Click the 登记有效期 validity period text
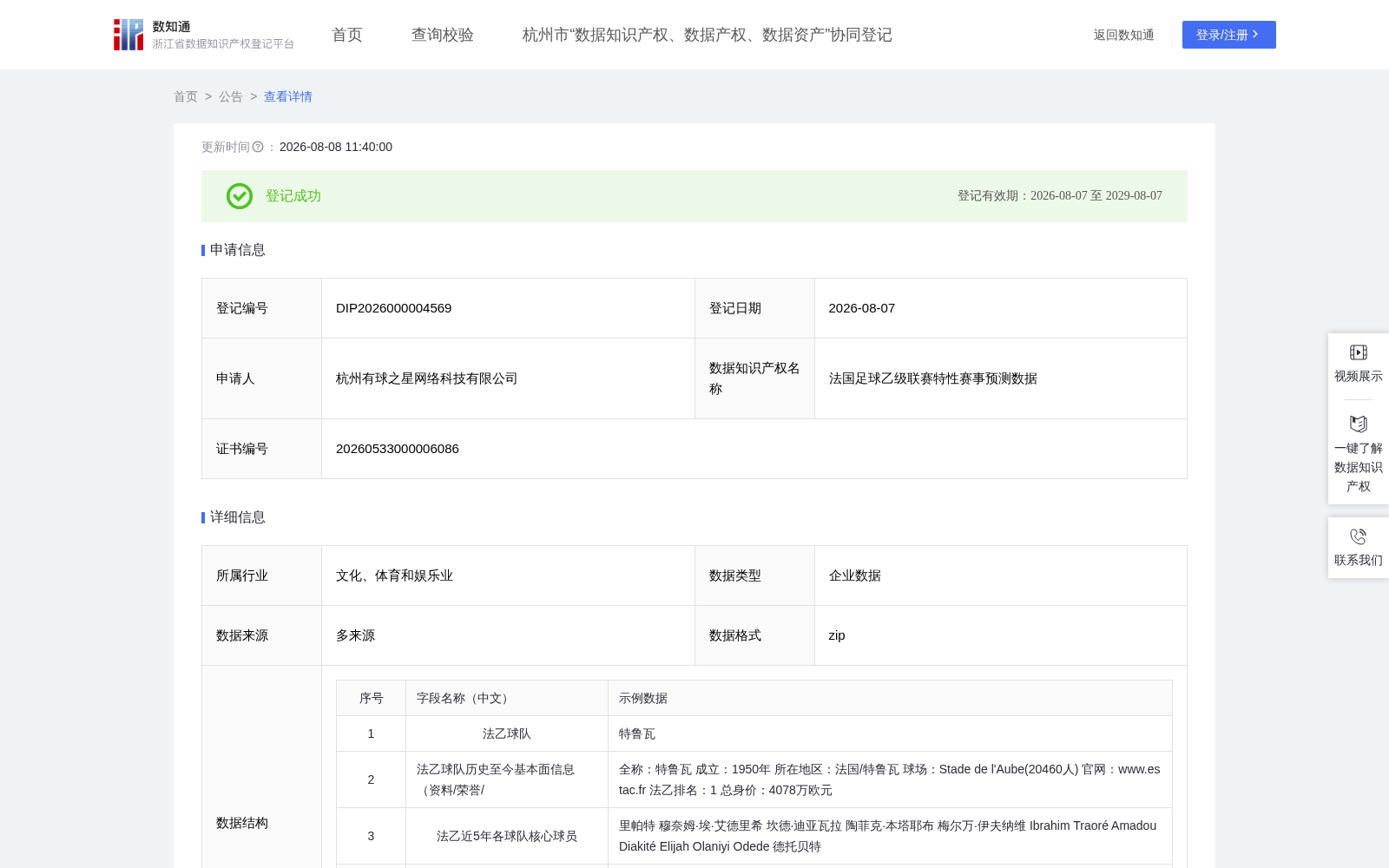 (x=1060, y=196)
